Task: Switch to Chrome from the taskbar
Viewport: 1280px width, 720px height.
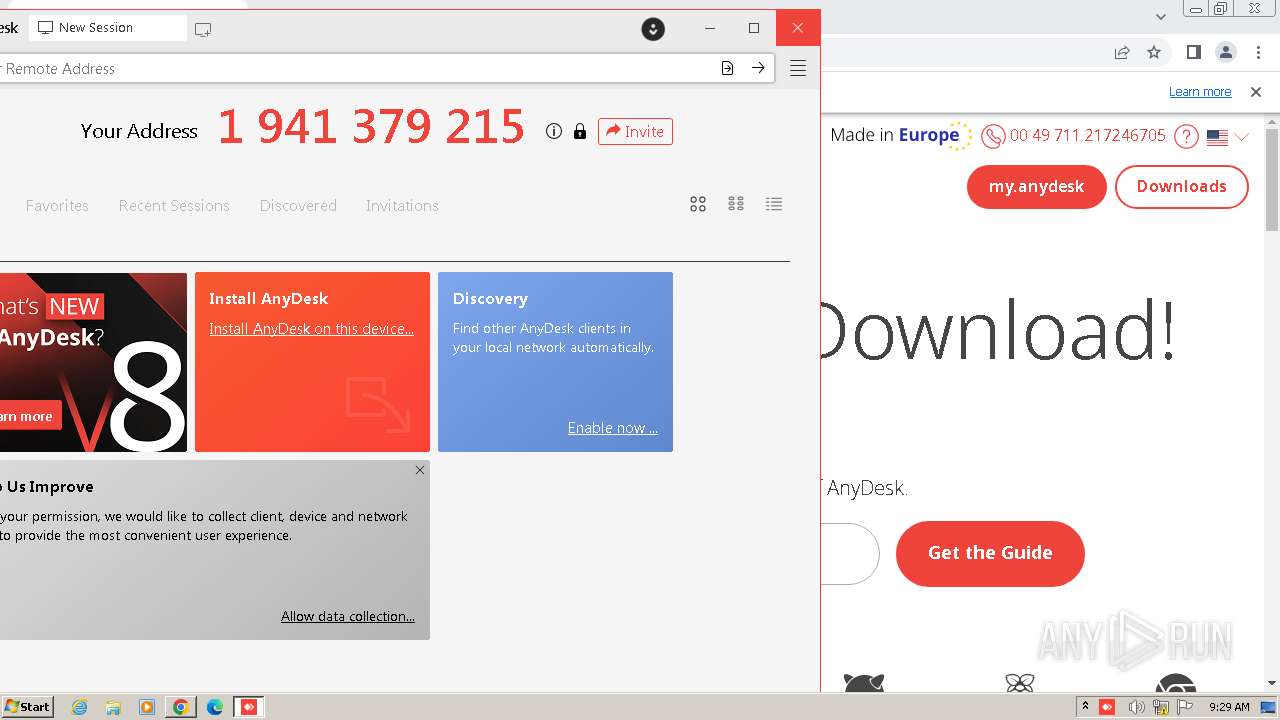Action: point(181,707)
